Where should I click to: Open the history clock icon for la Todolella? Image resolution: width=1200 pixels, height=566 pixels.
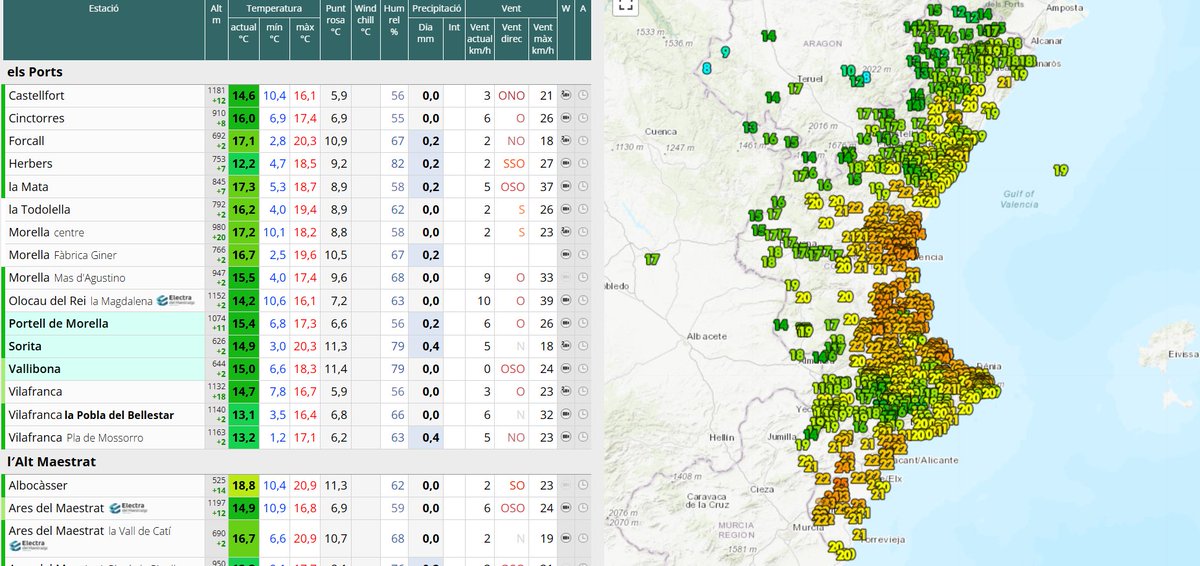click(x=583, y=210)
